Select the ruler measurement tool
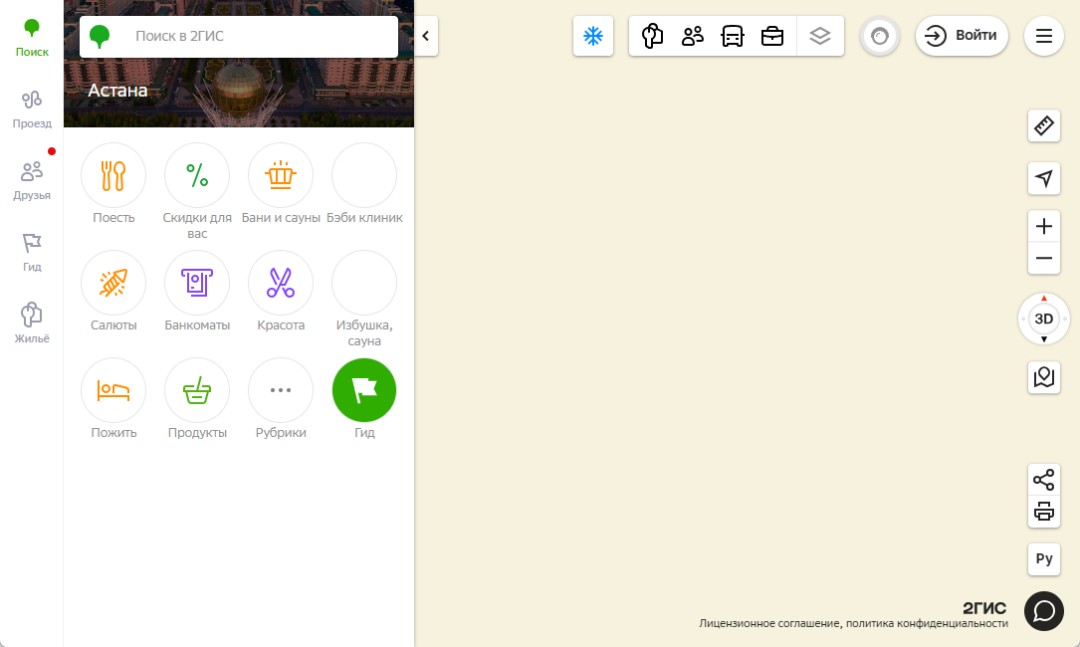The width and height of the screenshot is (1080, 647). (x=1044, y=125)
